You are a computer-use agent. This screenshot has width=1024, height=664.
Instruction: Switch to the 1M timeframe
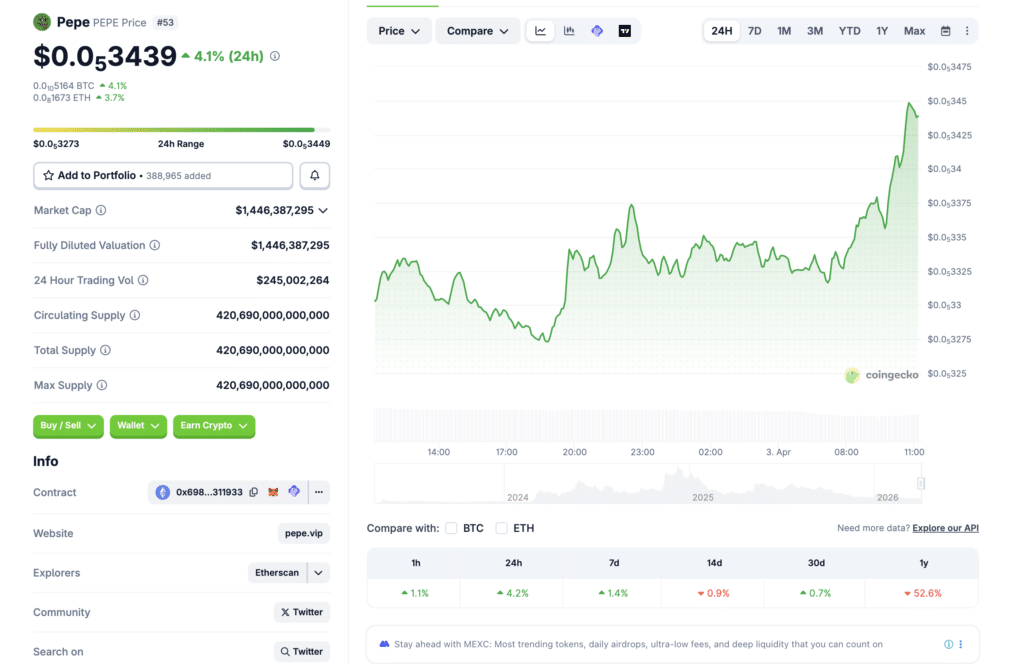pos(784,31)
